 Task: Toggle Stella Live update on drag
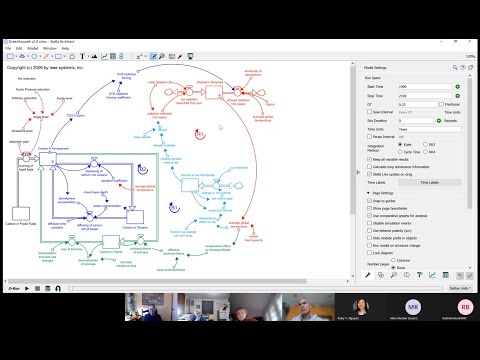click(x=369, y=174)
